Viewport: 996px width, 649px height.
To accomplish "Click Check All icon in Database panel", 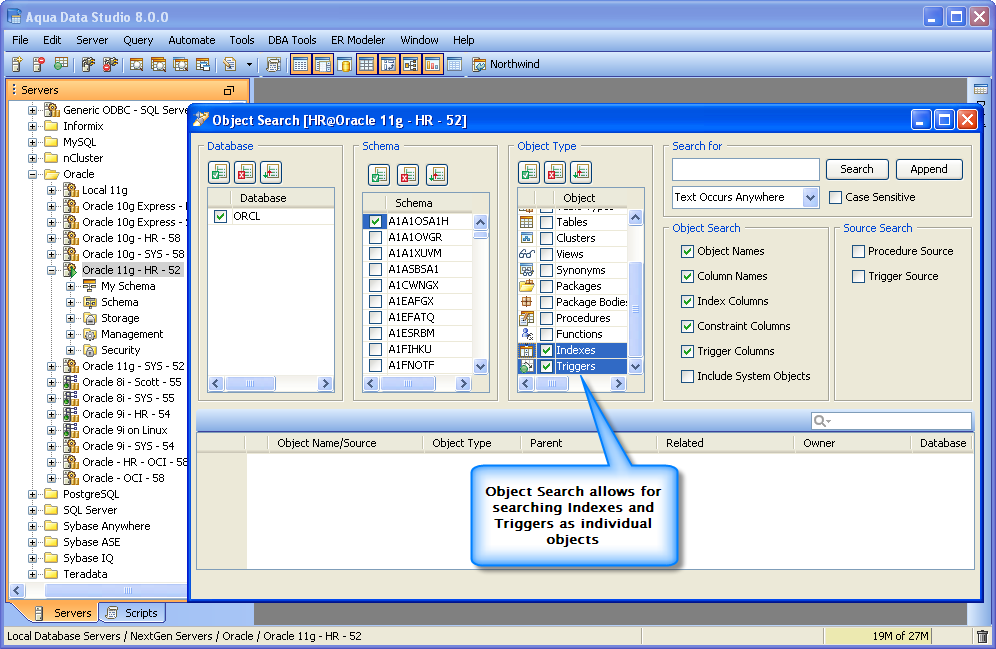I will (x=219, y=172).
